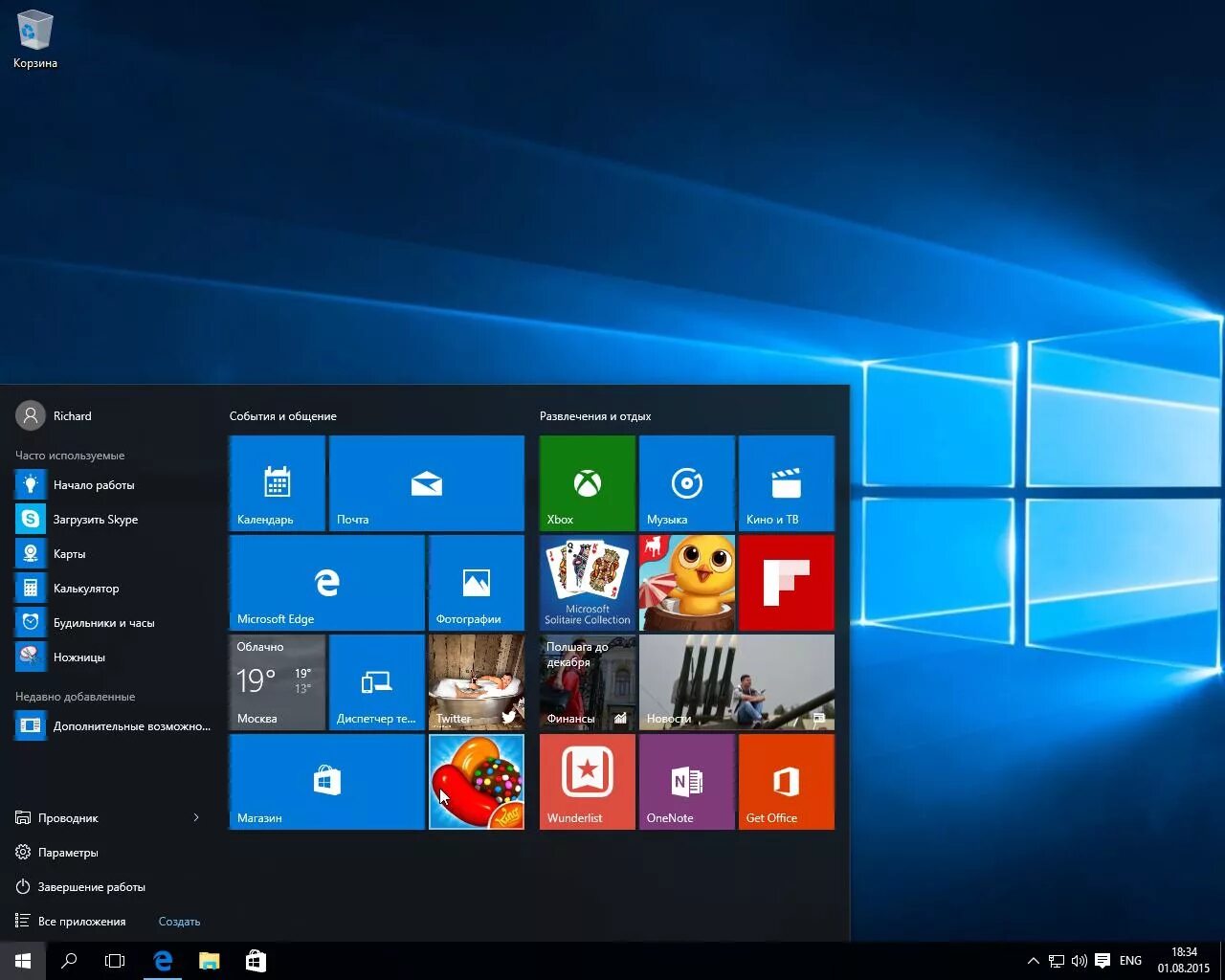The width and height of the screenshot is (1225, 980).
Task: Open the Финансы tile
Action: click(588, 682)
